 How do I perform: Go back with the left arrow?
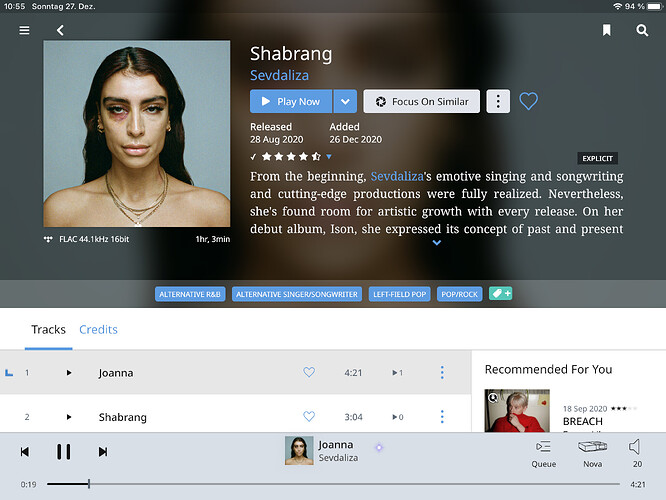(60, 30)
